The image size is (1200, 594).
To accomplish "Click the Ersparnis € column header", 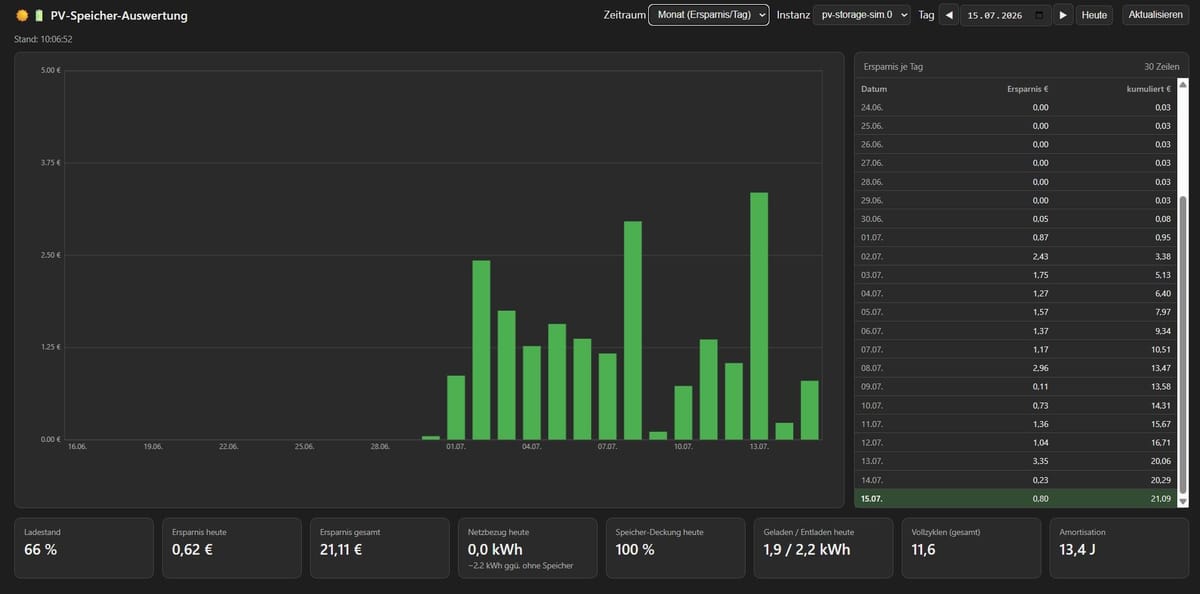I will [1027, 89].
